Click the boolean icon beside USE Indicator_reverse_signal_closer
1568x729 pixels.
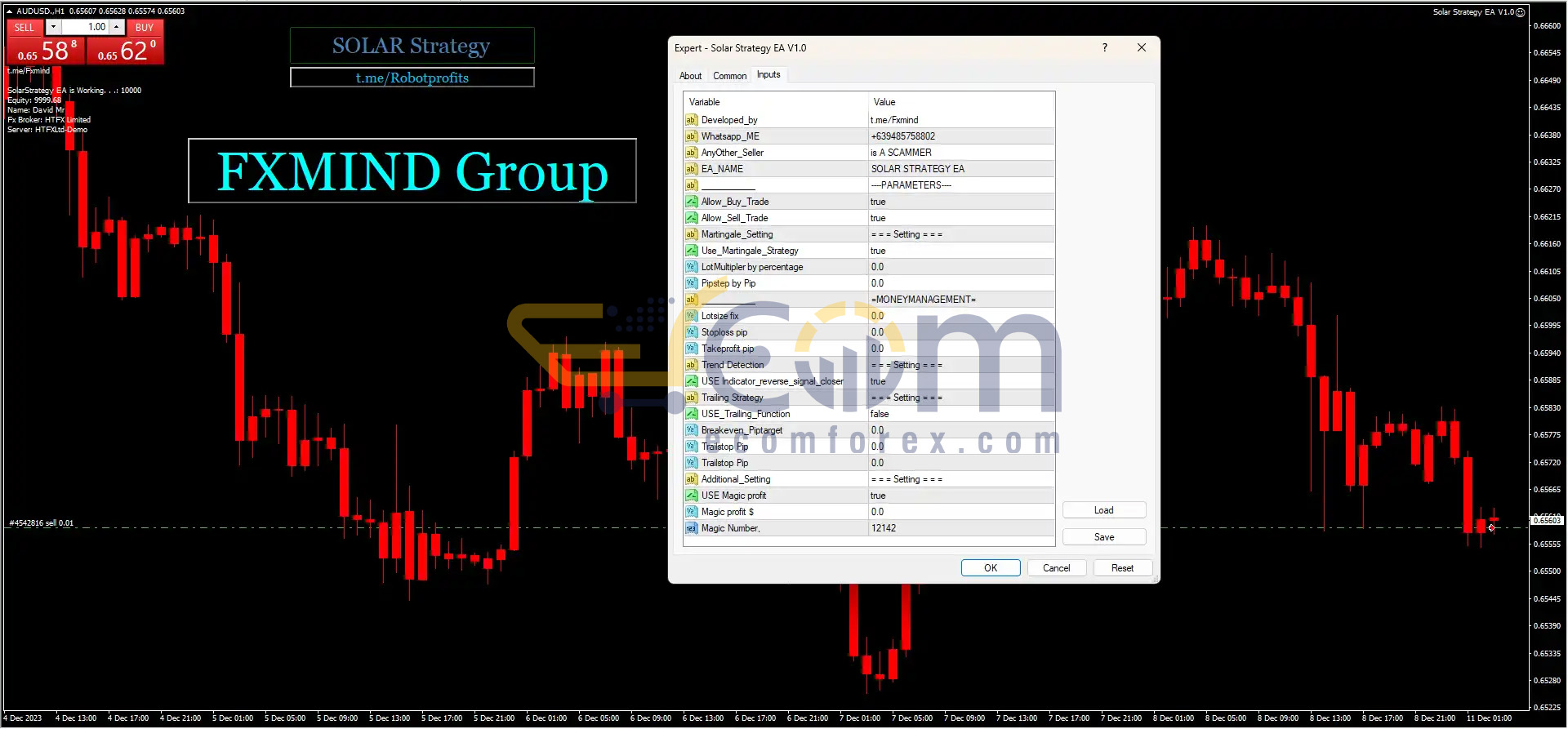[691, 381]
